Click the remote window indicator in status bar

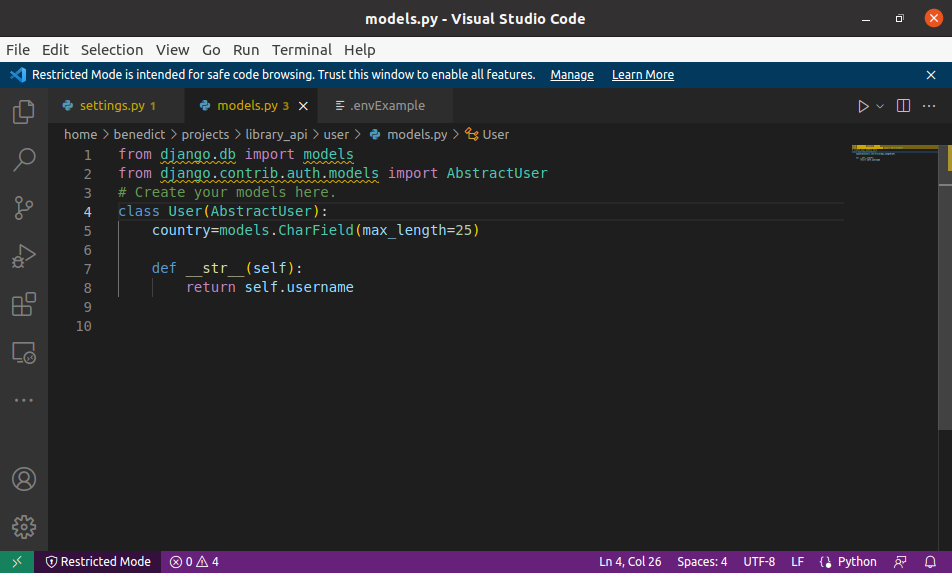pos(17,562)
